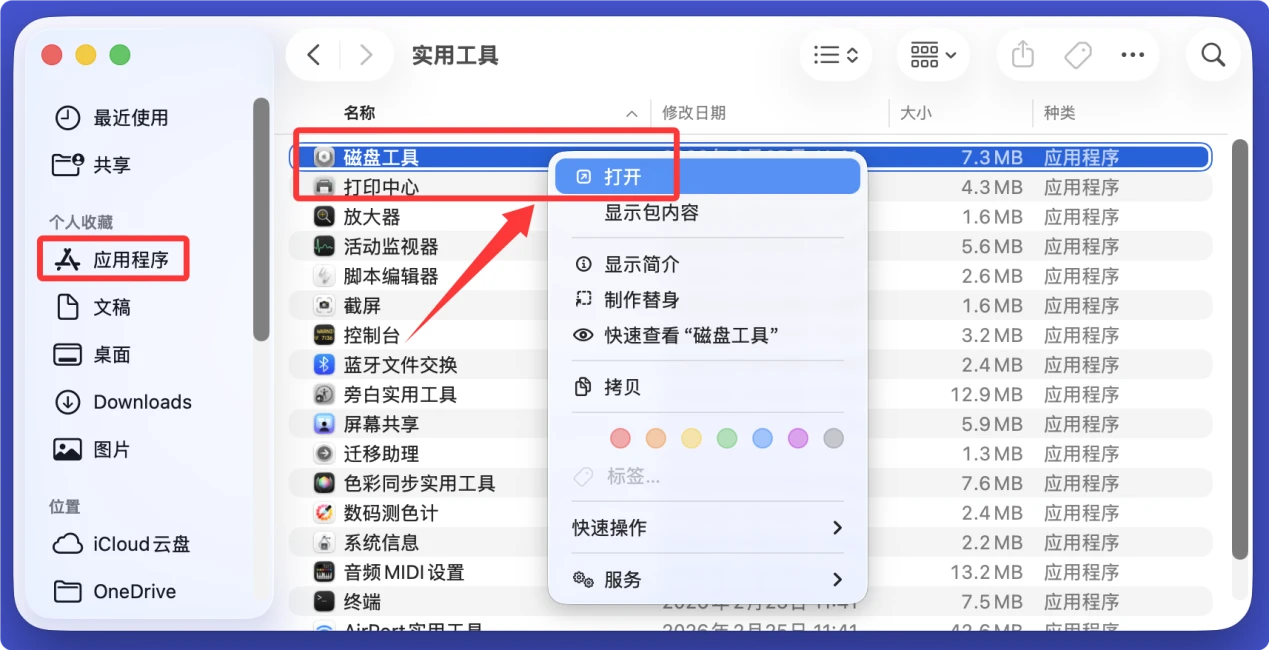Screen dimensions: 1269x650
Task: Select the 13.2 MB size cell
Action: point(986,573)
